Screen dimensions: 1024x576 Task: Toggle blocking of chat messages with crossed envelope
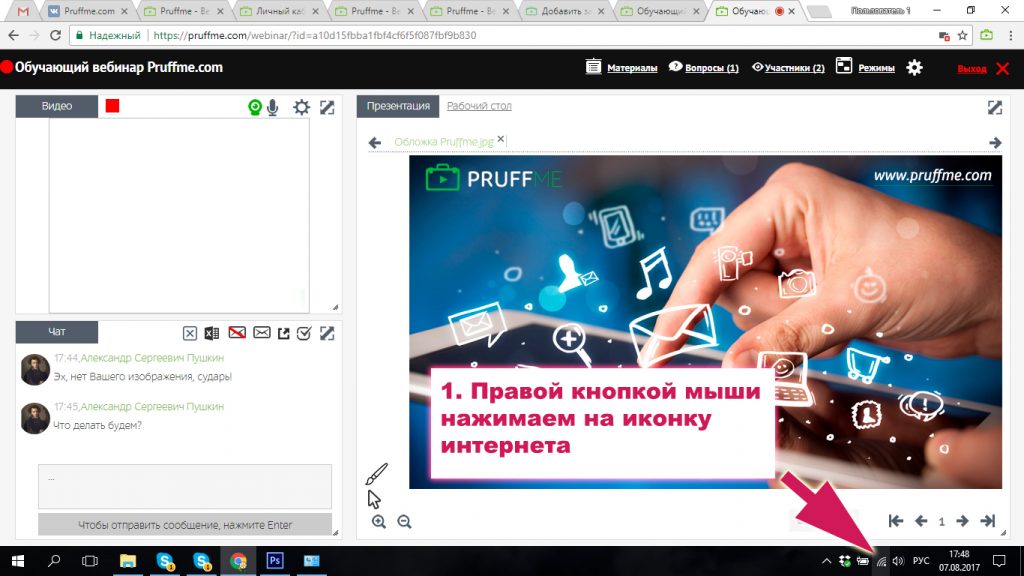click(238, 331)
